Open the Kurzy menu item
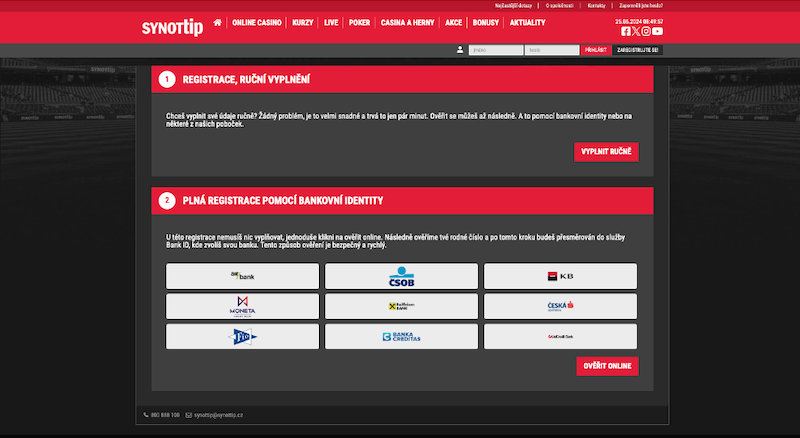The width and height of the screenshot is (800, 438). [x=303, y=22]
